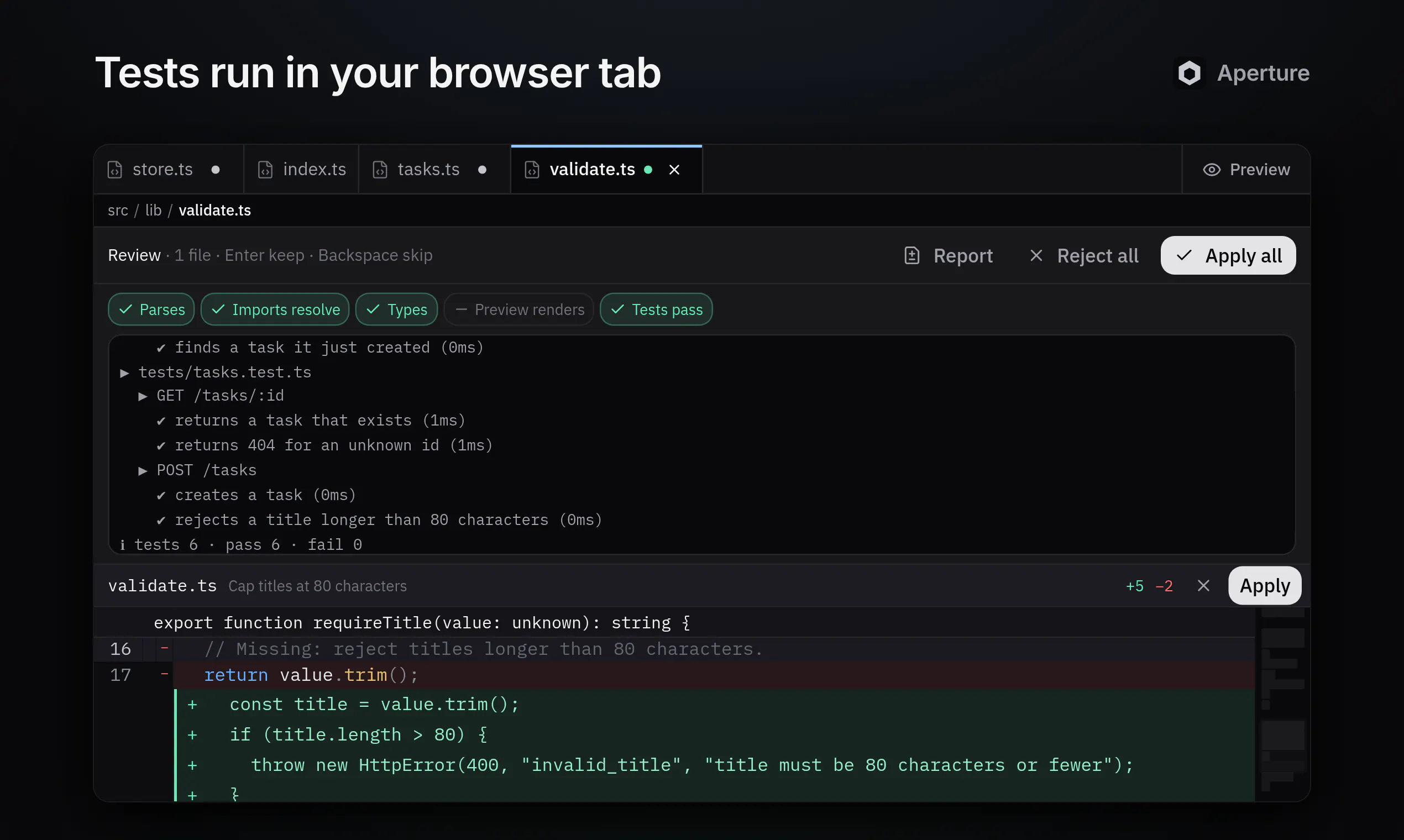
Task: Click the Preview renders chip
Action: click(x=519, y=309)
